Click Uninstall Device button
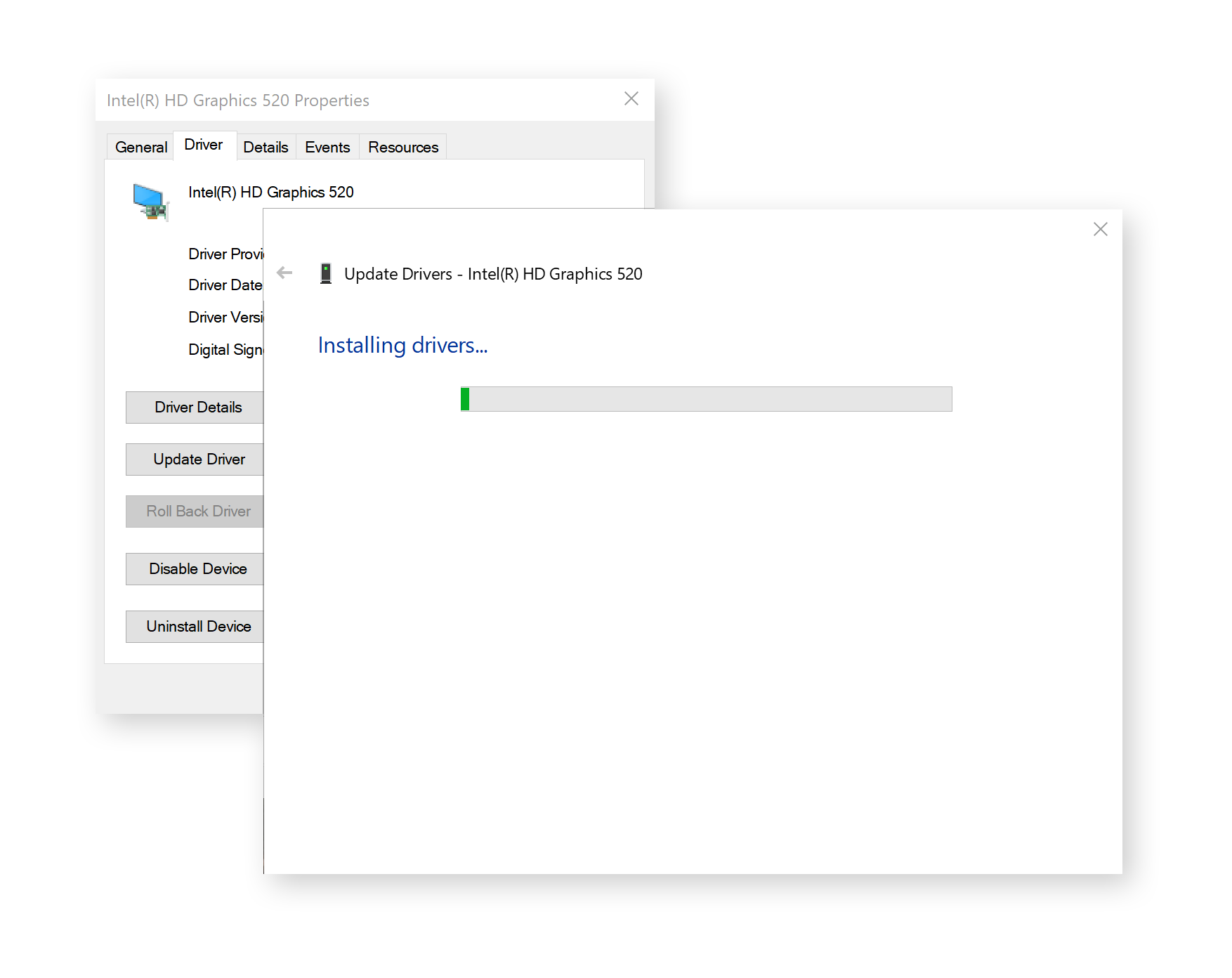Viewport: 1232px width, 978px height. [195, 627]
